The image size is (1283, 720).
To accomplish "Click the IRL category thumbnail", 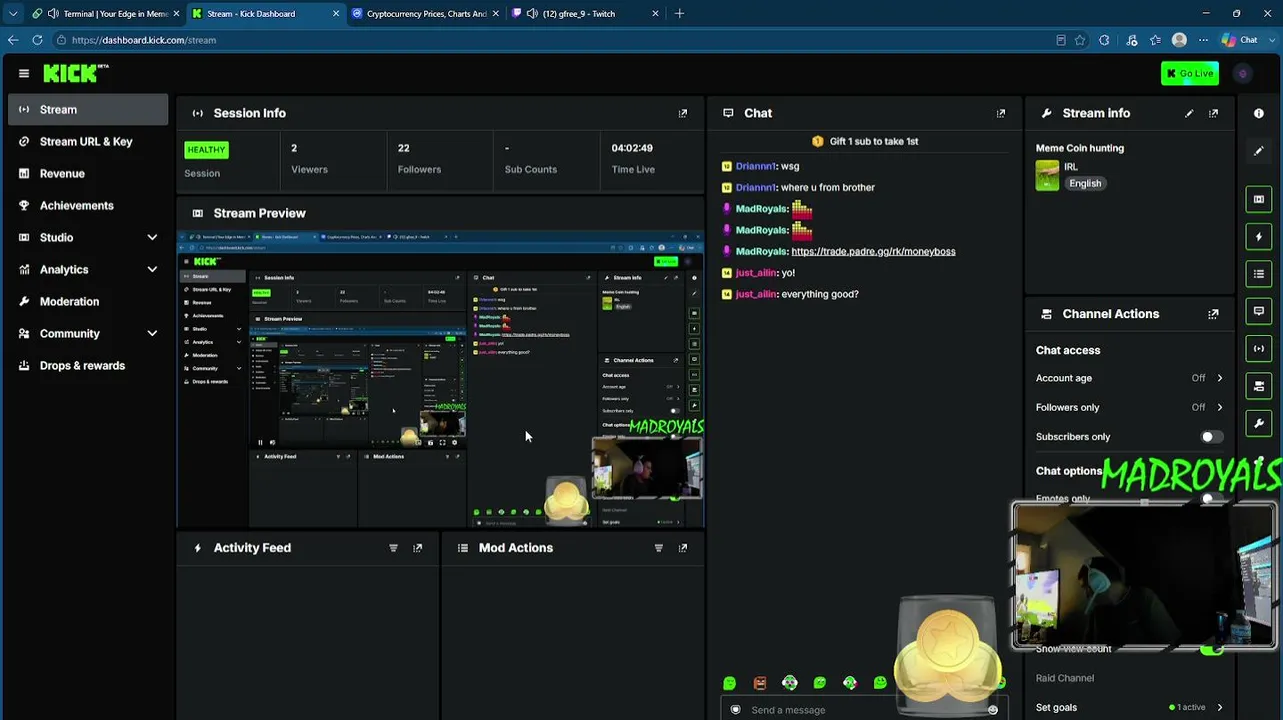I will [1047, 175].
